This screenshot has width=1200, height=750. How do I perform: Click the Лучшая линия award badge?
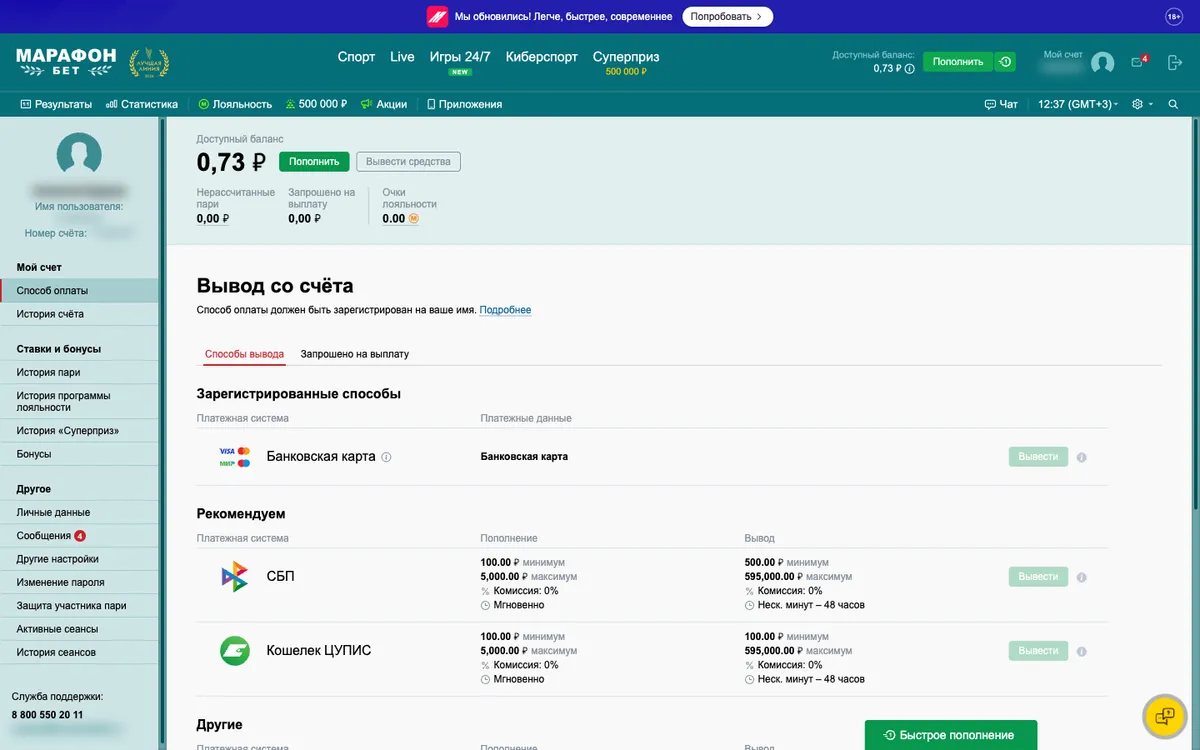tap(149, 63)
